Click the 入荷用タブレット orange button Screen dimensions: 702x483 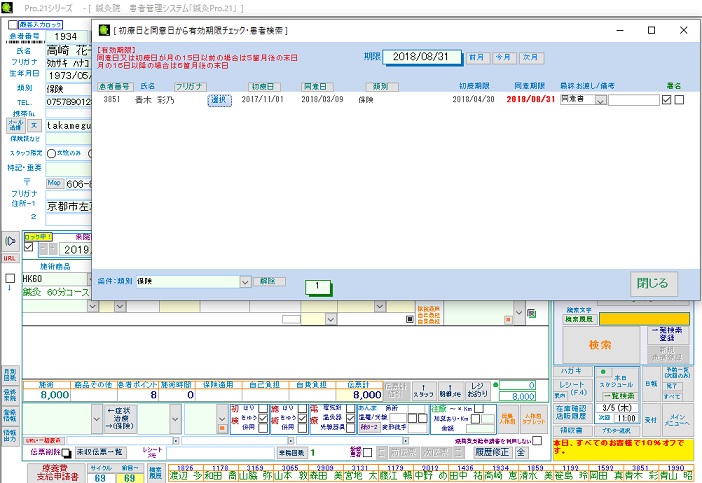[533, 419]
